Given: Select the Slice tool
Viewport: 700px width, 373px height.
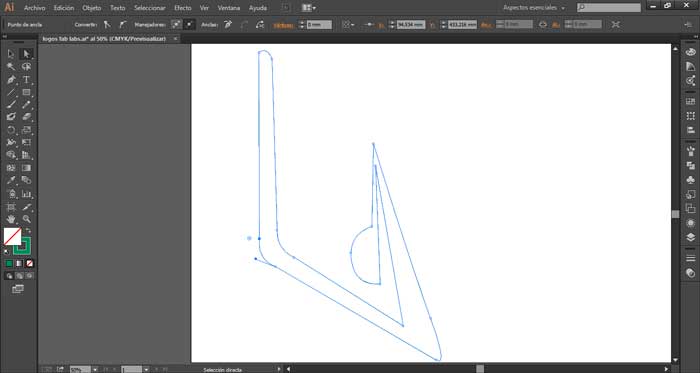Looking at the screenshot, I should 26,207.
